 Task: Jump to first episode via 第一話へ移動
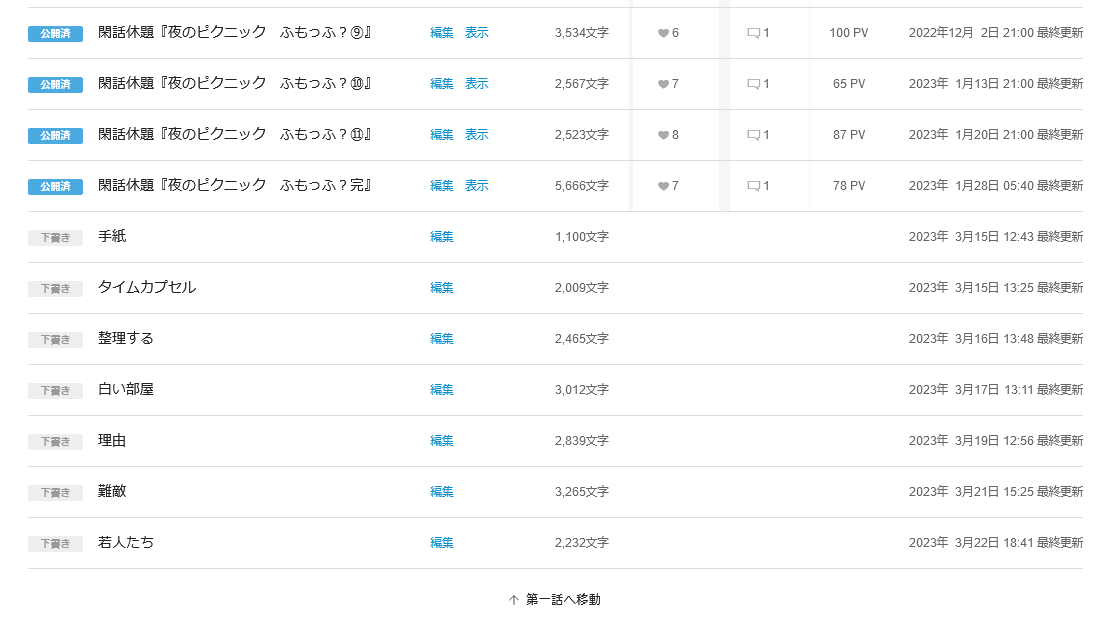click(x=554, y=600)
